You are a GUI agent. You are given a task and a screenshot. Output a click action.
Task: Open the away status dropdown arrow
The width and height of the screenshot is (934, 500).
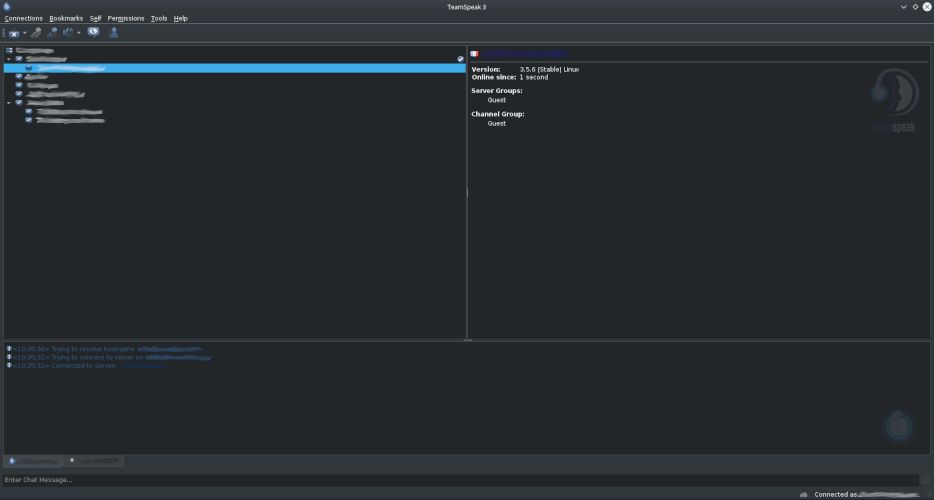coord(79,33)
